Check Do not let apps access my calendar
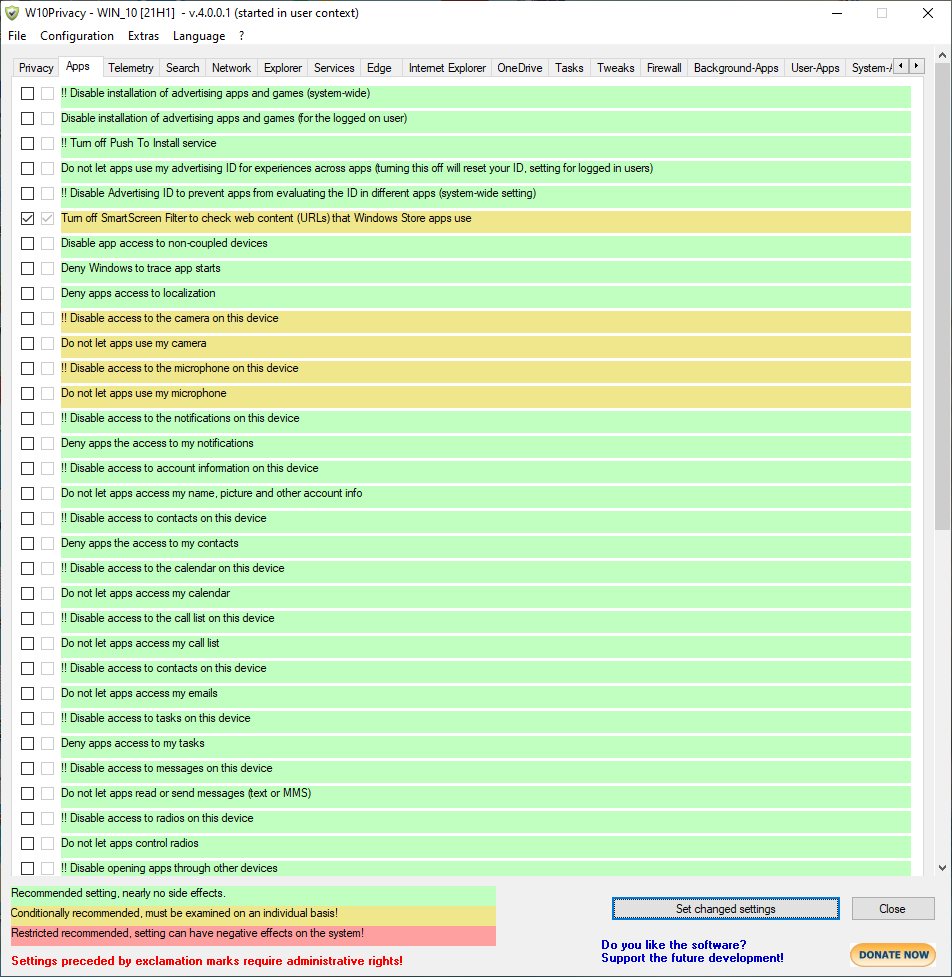Image resolution: width=952 pixels, height=977 pixels. [27, 593]
